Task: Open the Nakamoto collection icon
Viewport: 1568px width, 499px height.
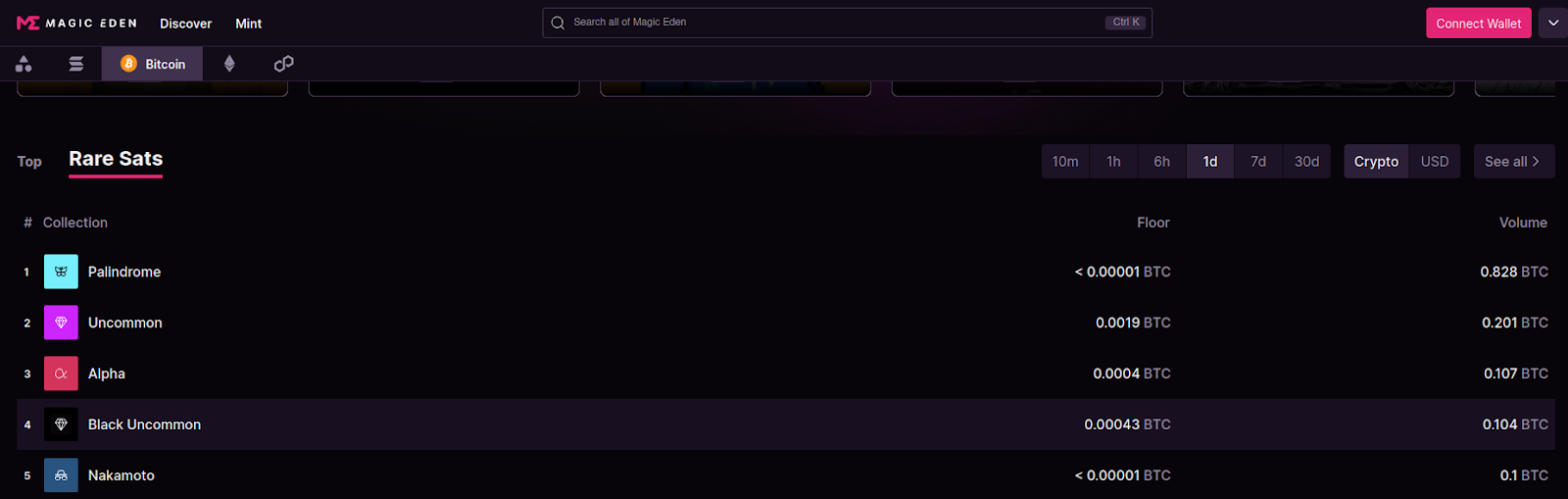Action: [61, 475]
